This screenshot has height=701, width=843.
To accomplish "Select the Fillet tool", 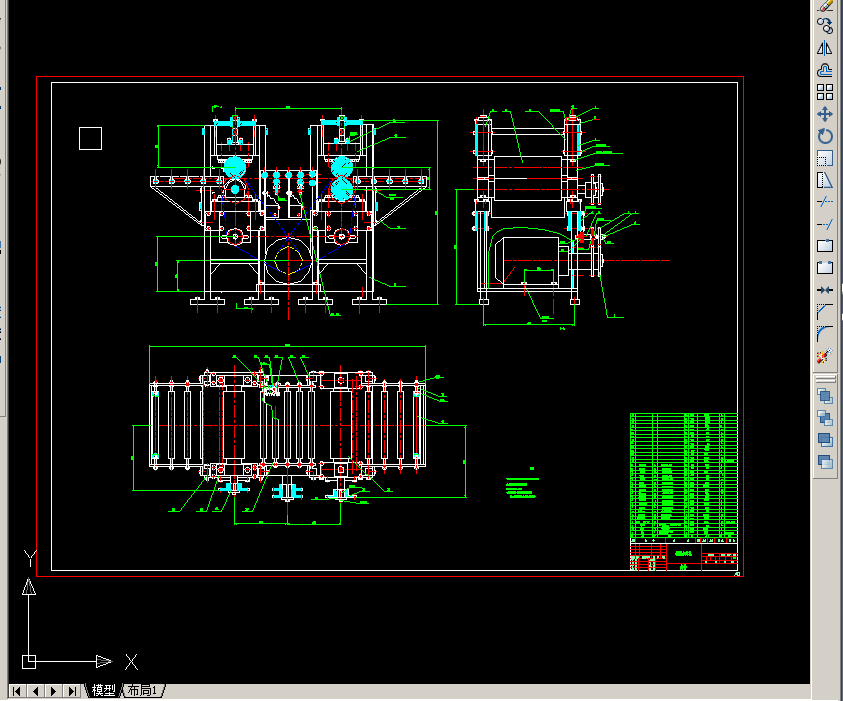I will click(825, 334).
